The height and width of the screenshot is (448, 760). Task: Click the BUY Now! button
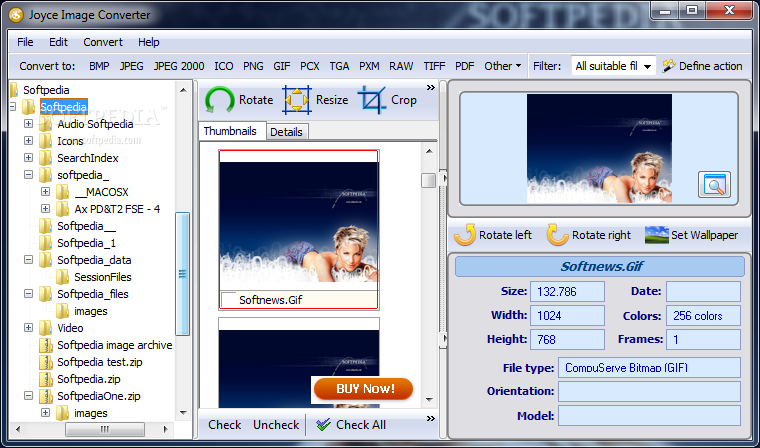click(x=364, y=388)
